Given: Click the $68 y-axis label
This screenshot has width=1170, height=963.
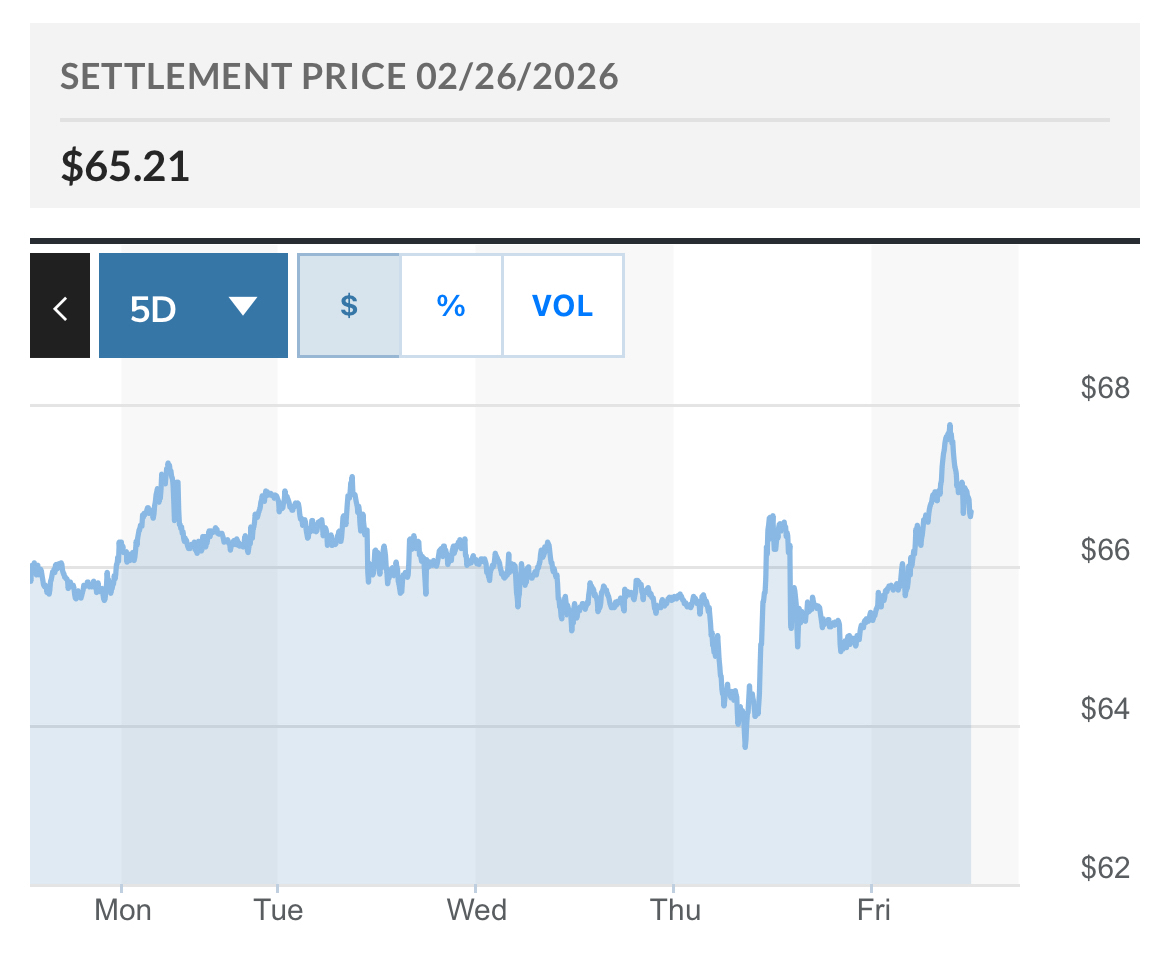Looking at the screenshot, I should pyautogui.click(x=1105, y=388).
